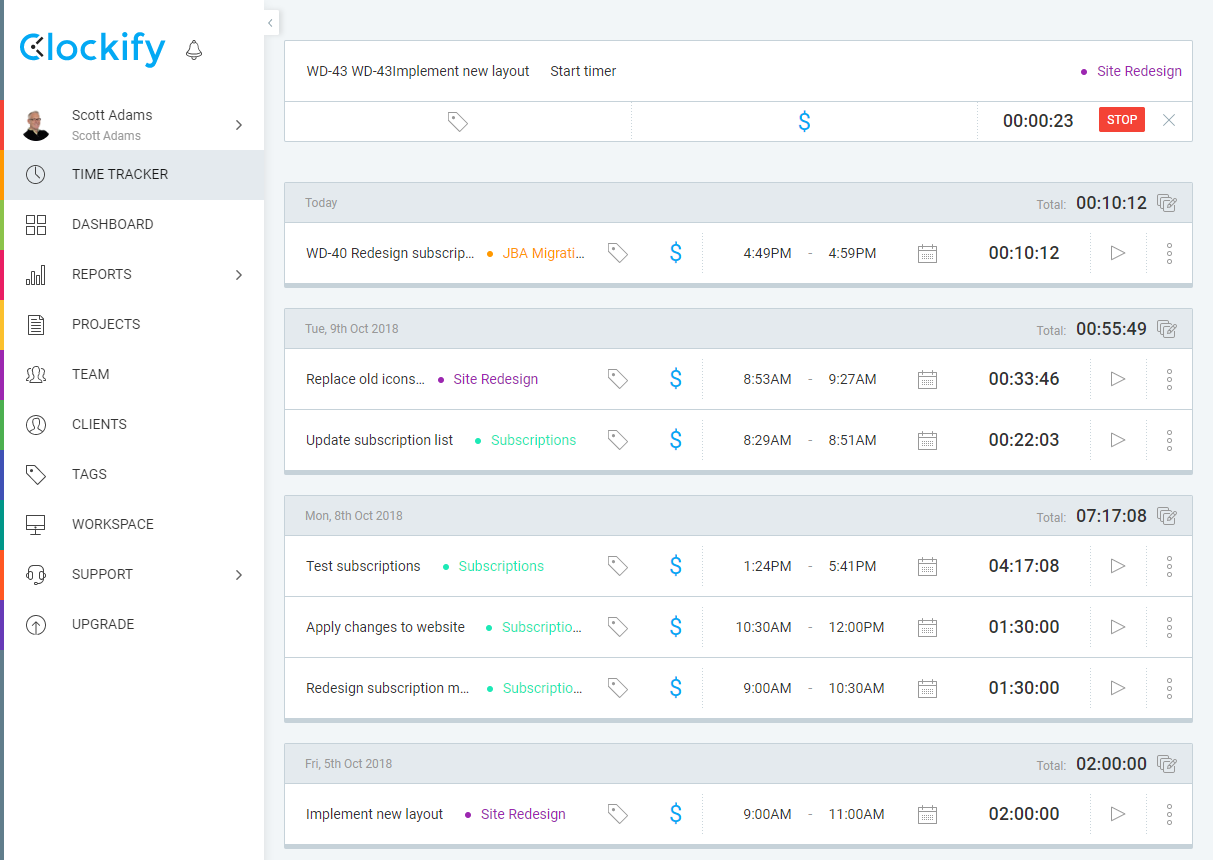
Task: Bulk edit Fri, 5th Oct entries icon
Action: click(x=1167, y=764)
